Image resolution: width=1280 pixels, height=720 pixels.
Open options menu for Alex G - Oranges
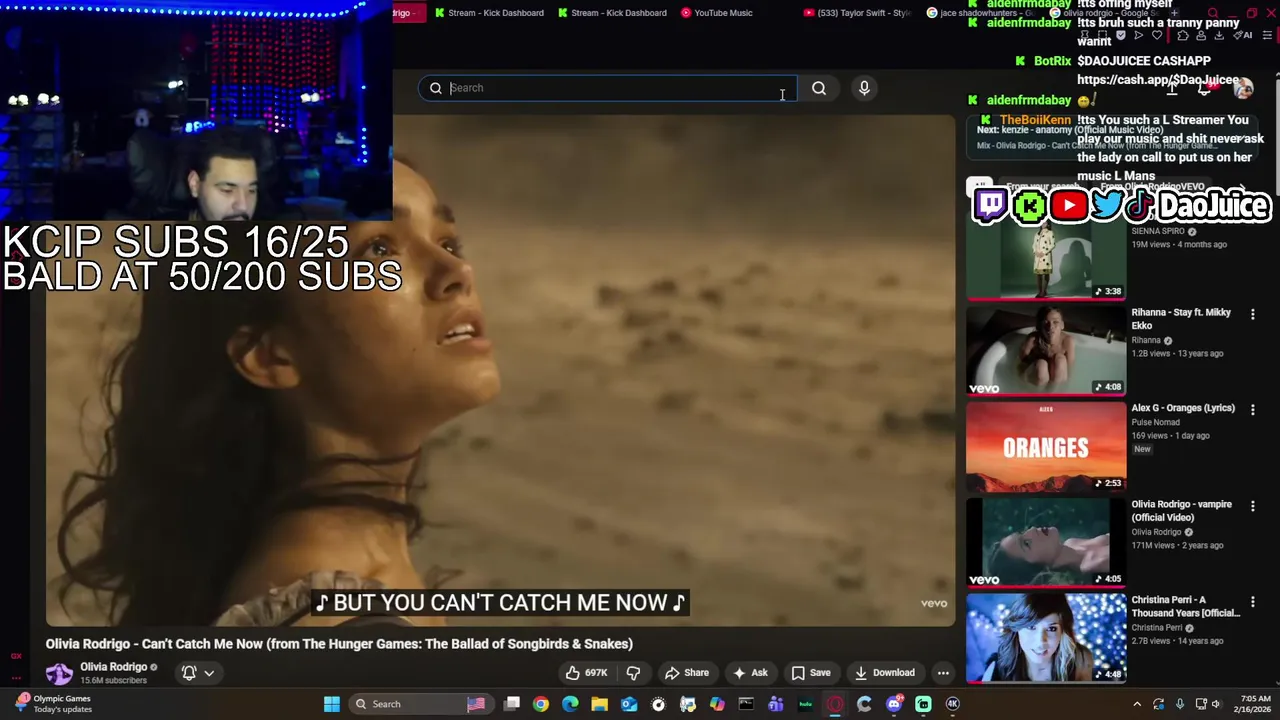click(1252, 410)
